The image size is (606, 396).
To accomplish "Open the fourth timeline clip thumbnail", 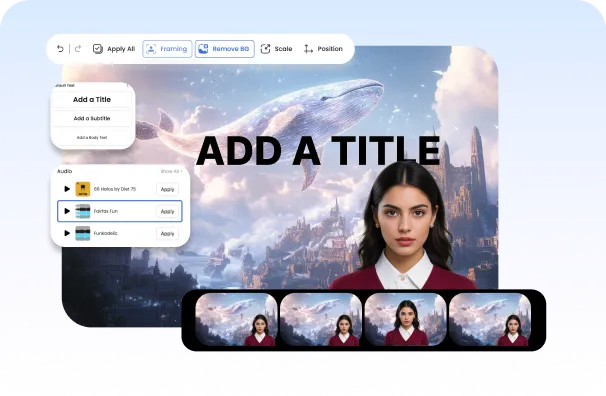I will coord(490,319).
